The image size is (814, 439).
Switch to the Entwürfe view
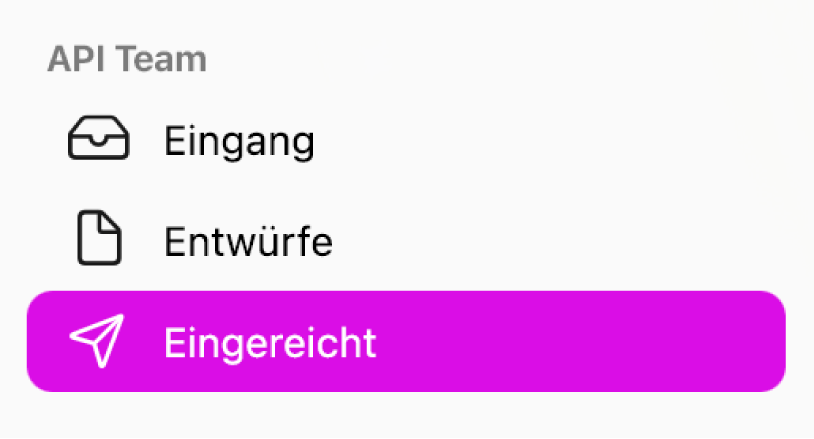tap(247, 242)
